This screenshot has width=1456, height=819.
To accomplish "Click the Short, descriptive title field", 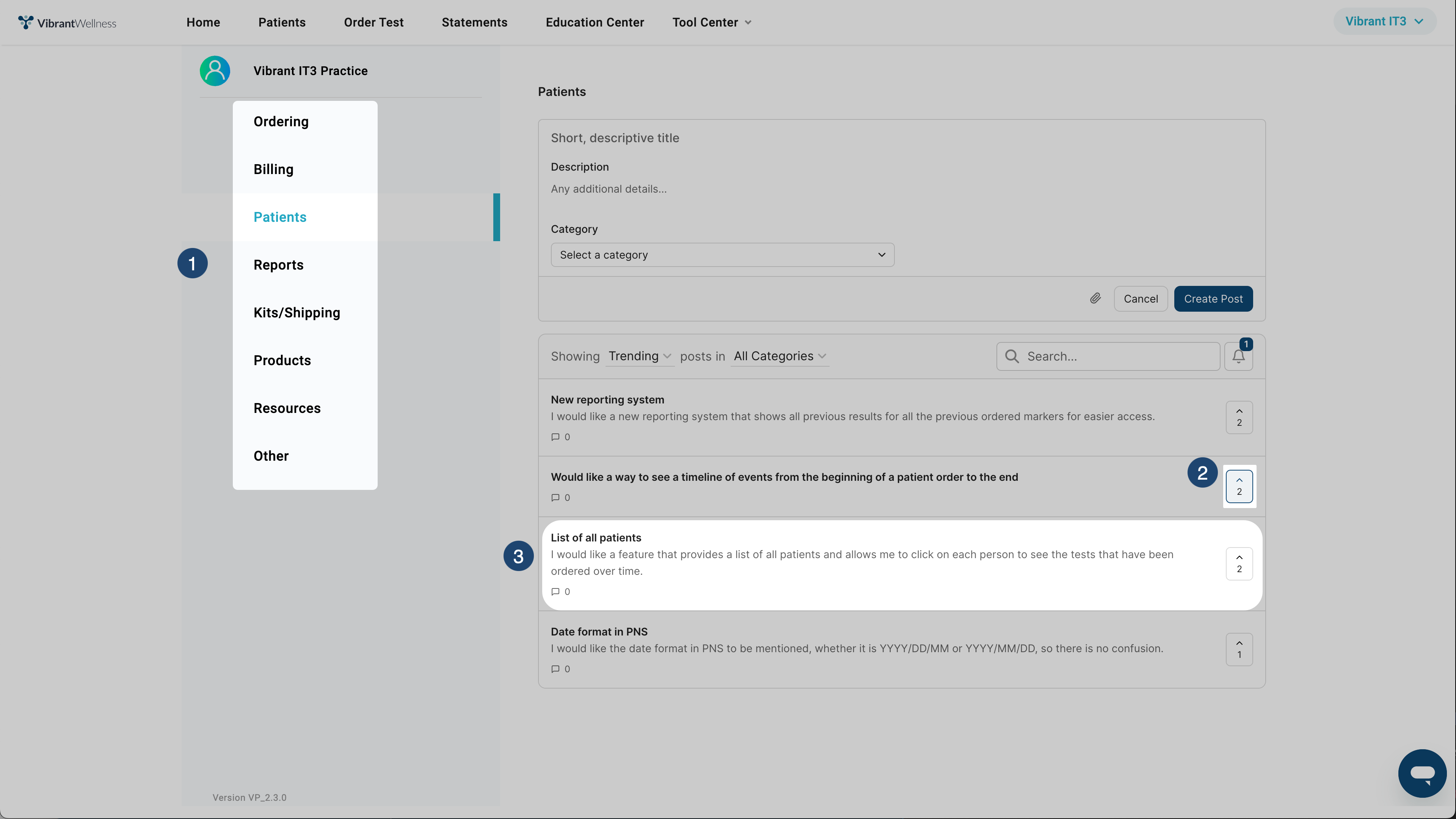I will (x=901, y=138).
